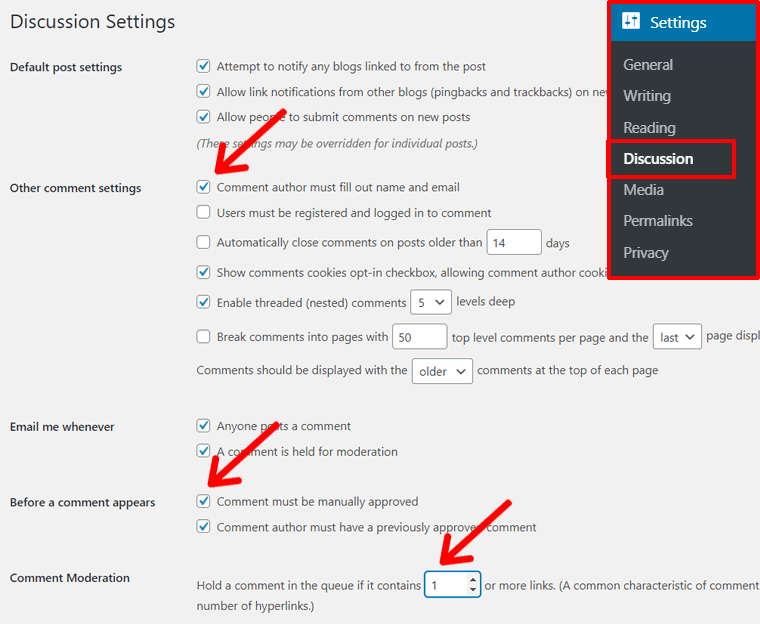Expand the 'older' comments order dropdown

coord(442,371)
